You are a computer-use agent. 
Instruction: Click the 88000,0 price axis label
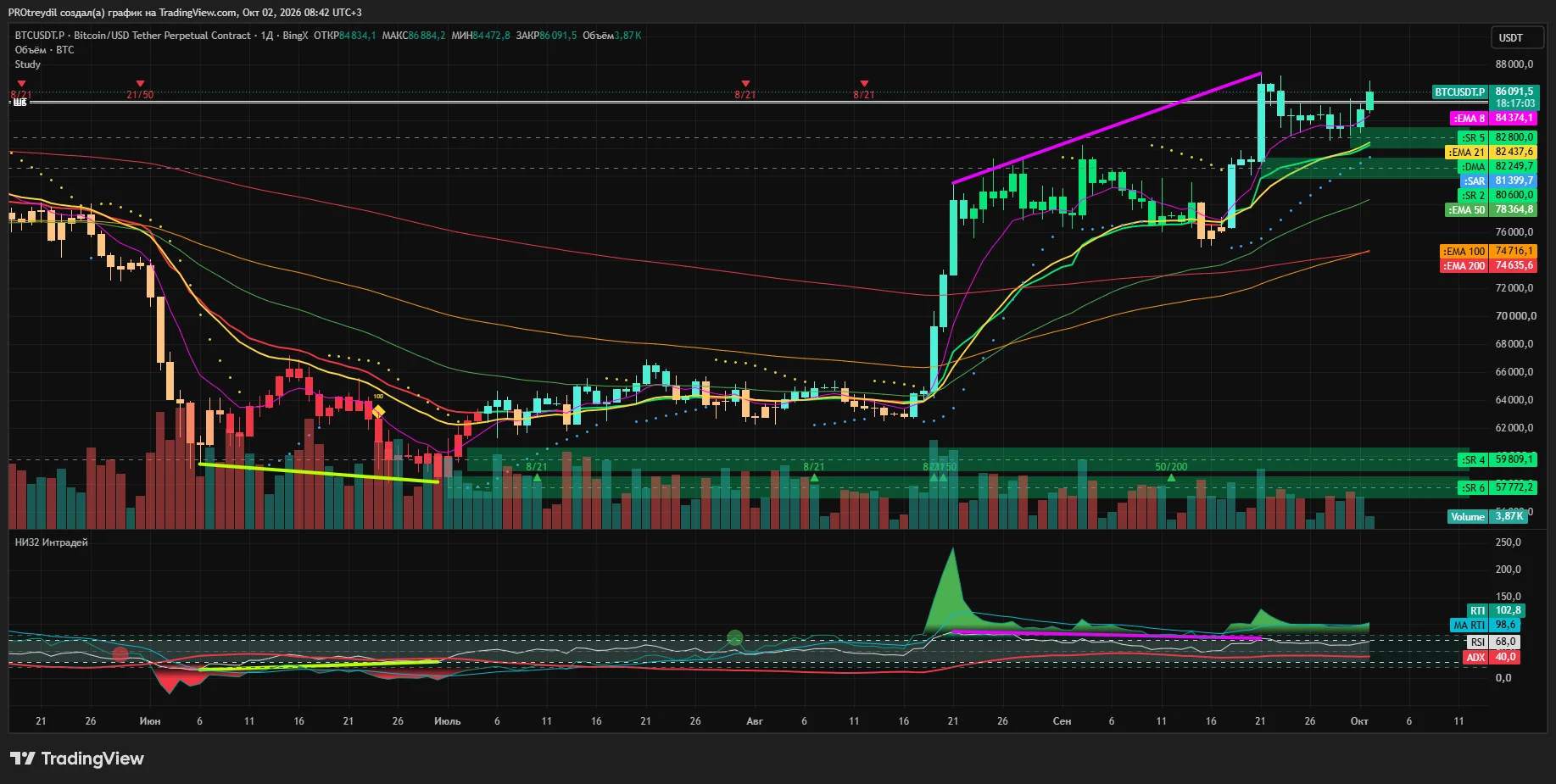[x=1514, y=64]
